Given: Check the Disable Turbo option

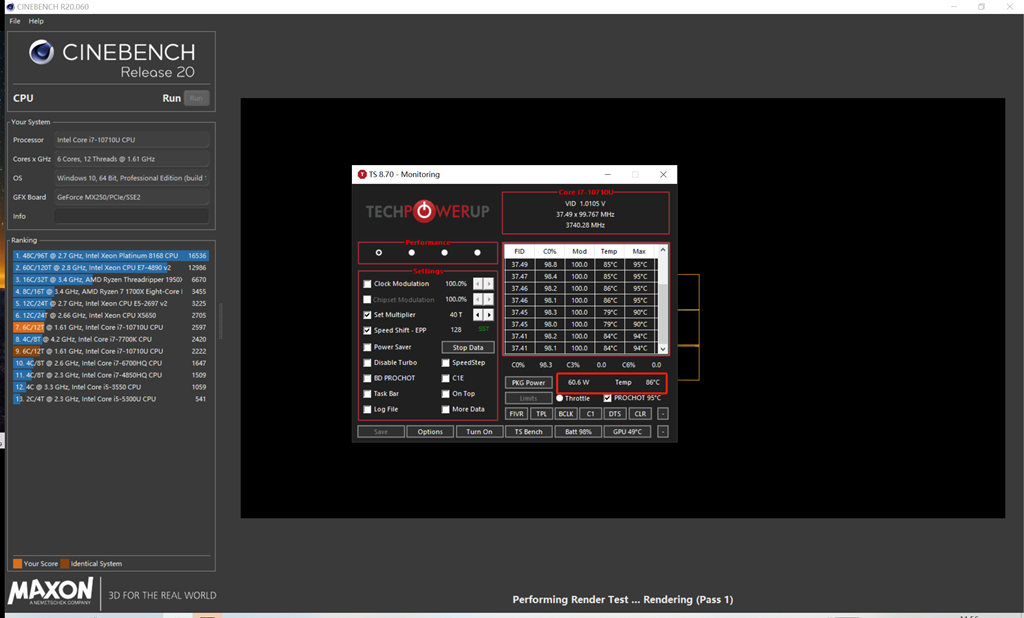Looking at the screenshot, I should (367, 363).
